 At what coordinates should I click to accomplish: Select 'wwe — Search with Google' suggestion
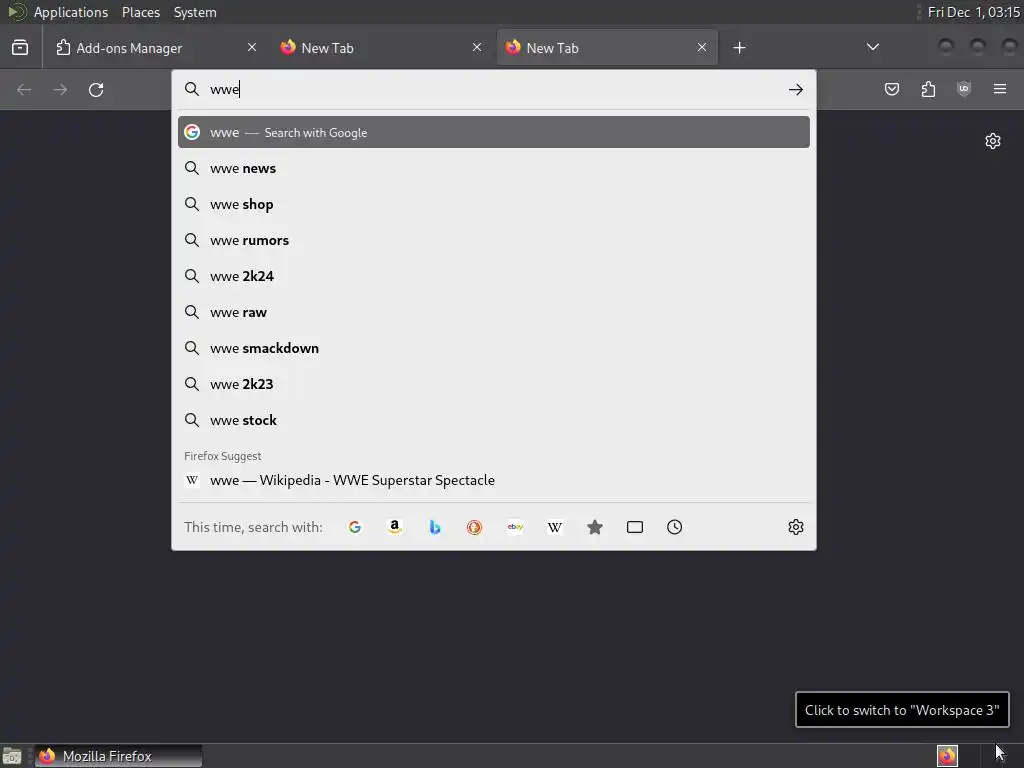coord(494,132)
